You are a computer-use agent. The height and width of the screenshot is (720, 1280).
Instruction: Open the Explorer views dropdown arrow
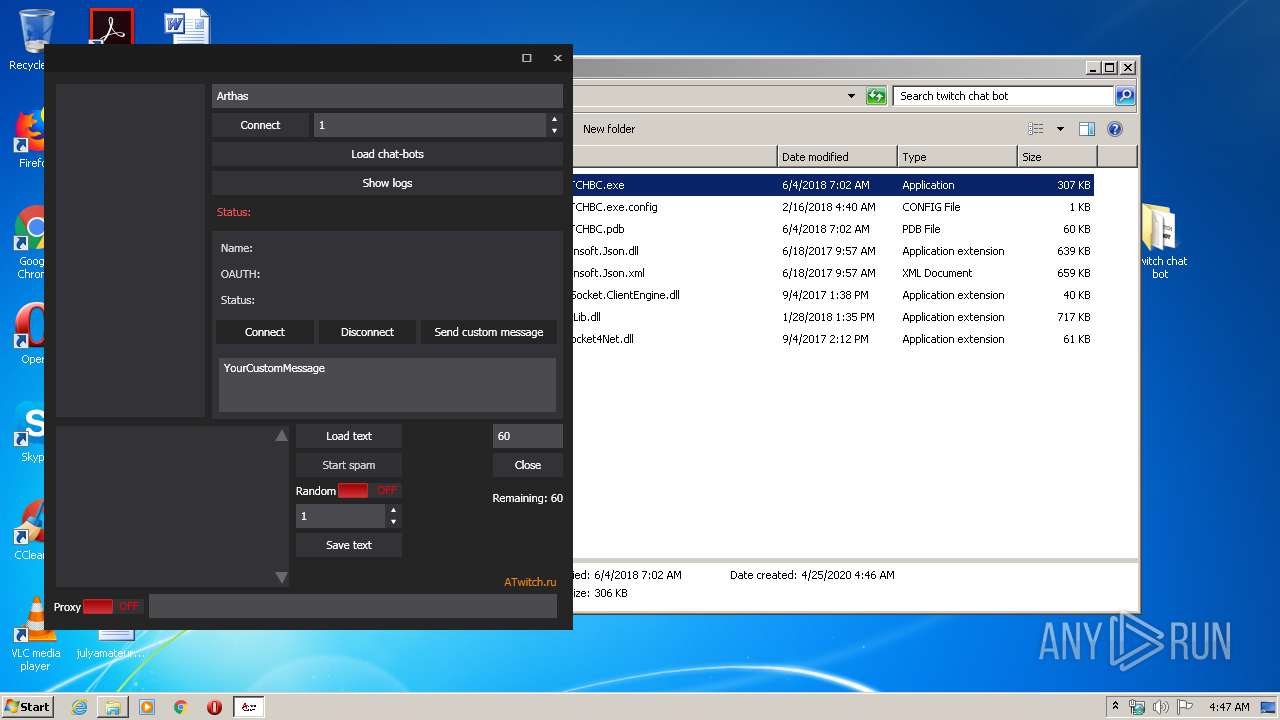(x=1060, y=129)
